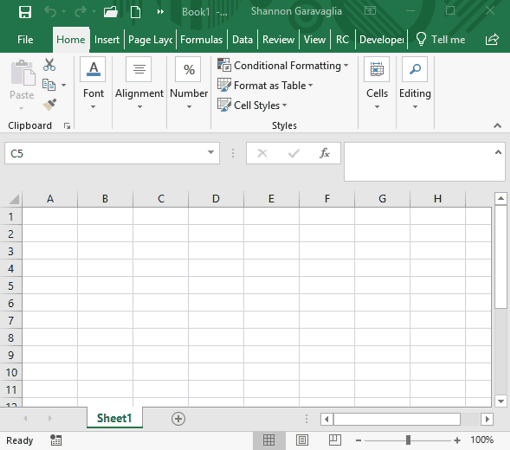This screenshot has height=450, width=510.
Task: Show more Quick Access toolbar commands
Action: pyautogui.click(x=160, y=12)
